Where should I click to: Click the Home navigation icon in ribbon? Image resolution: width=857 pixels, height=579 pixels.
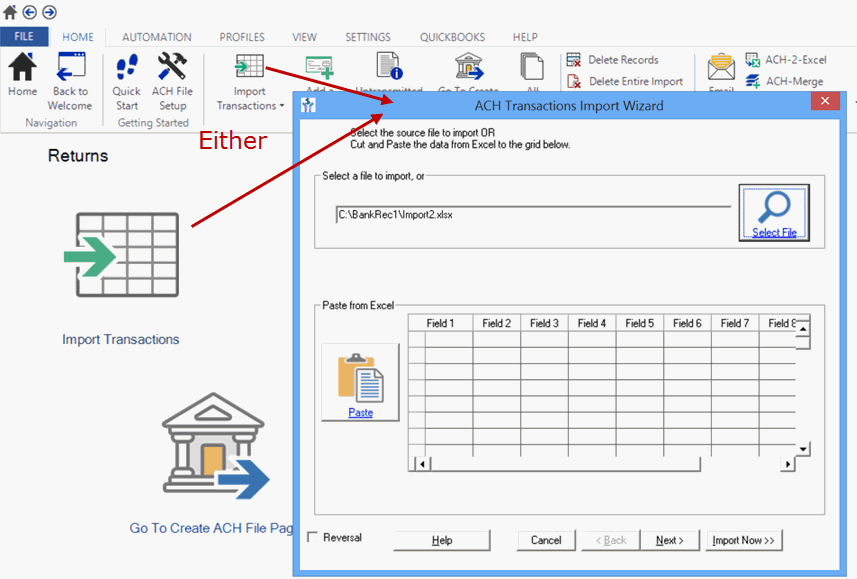pyautogui.click(x=22, y=69)
